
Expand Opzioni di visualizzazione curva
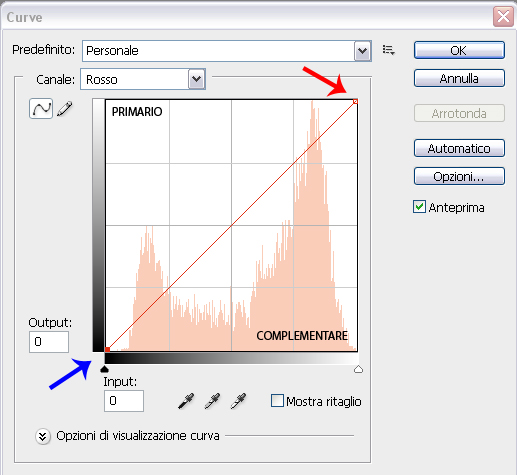point(43,436)
